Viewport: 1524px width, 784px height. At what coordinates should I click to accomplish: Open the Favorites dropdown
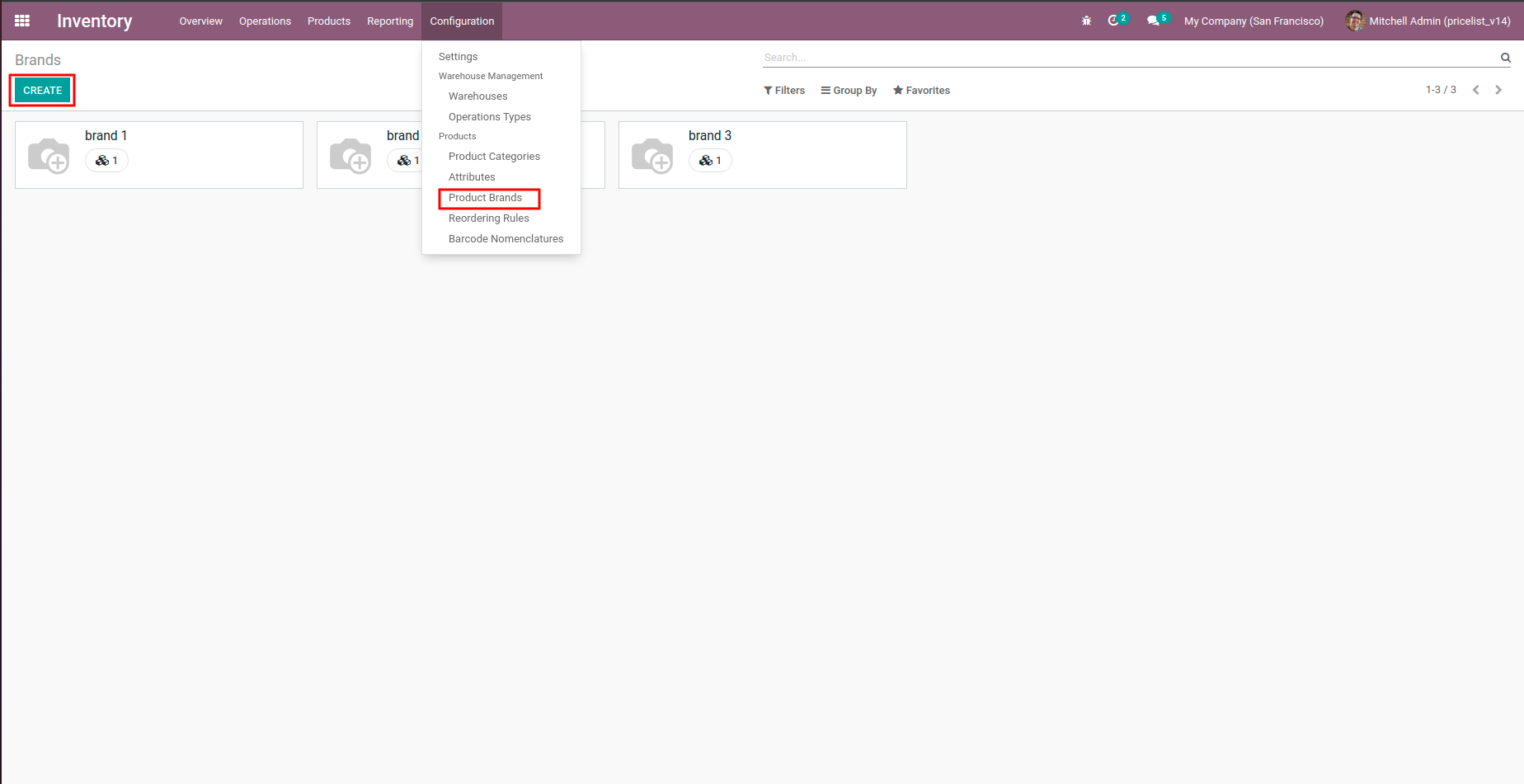tap(921, 91)
